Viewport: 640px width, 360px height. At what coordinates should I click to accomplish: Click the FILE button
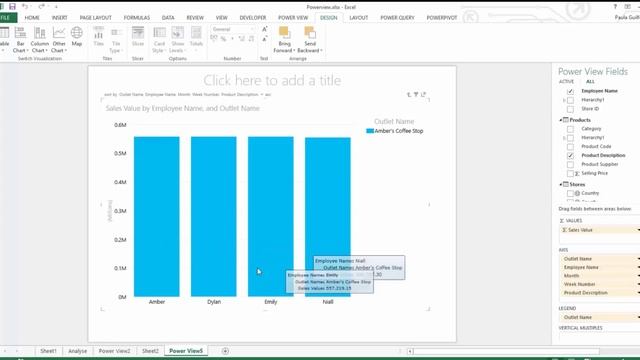pos(7,18)
